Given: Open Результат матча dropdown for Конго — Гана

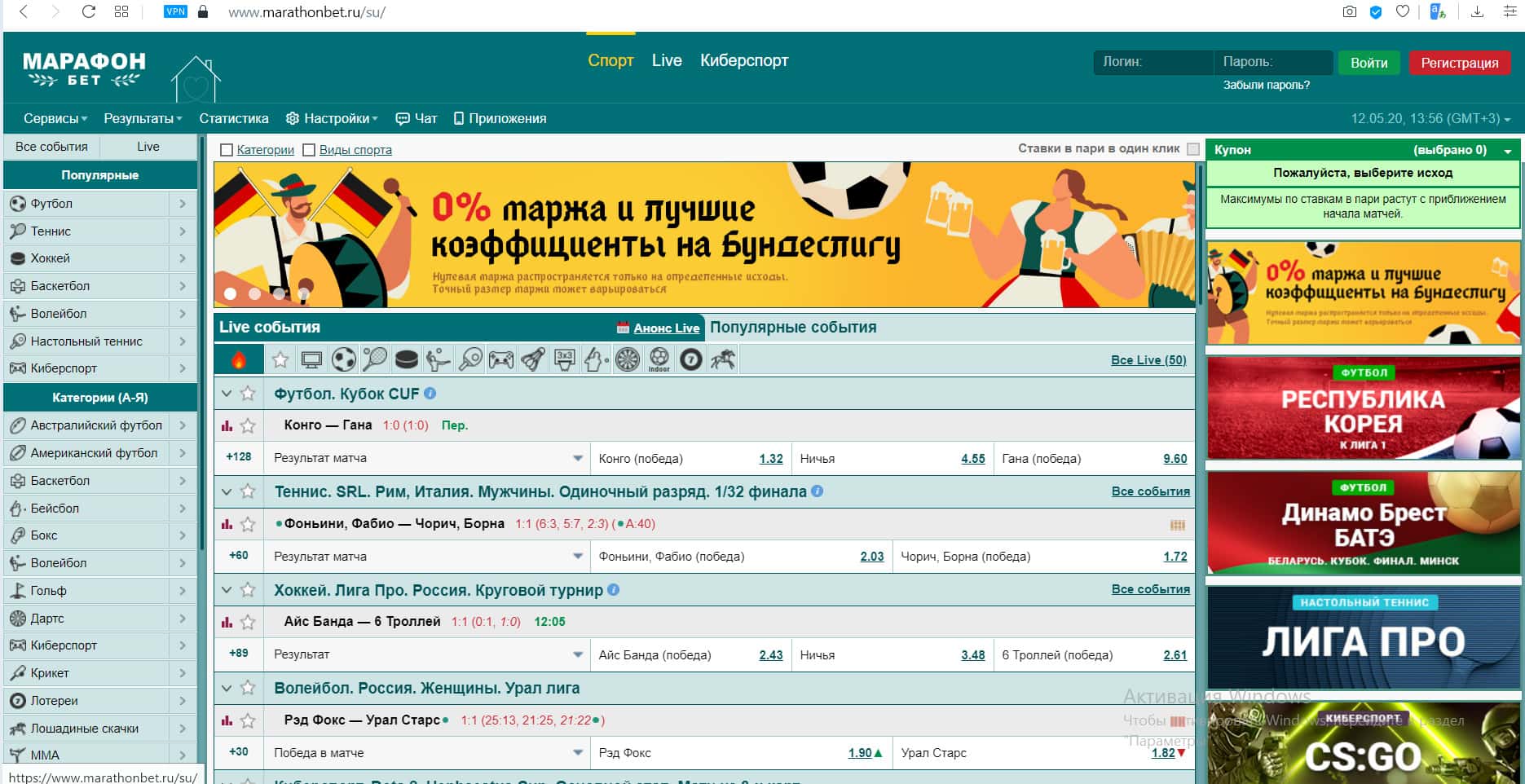Looking at the screenshot, I should (x=578, y=459).
